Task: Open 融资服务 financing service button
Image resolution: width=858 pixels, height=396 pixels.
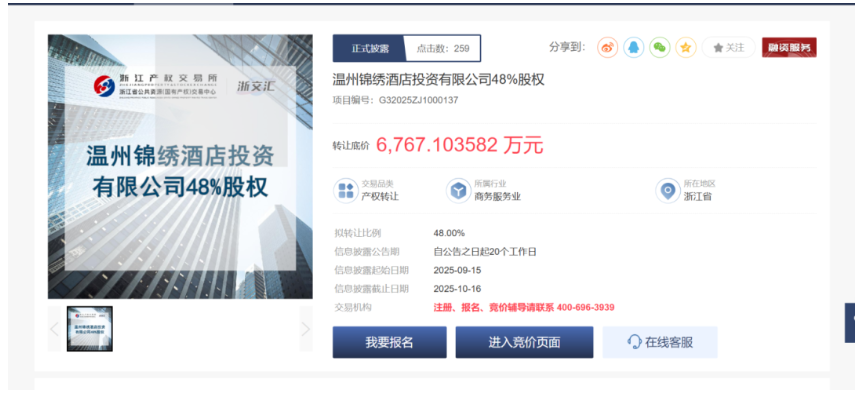Action: click(789, 48)
